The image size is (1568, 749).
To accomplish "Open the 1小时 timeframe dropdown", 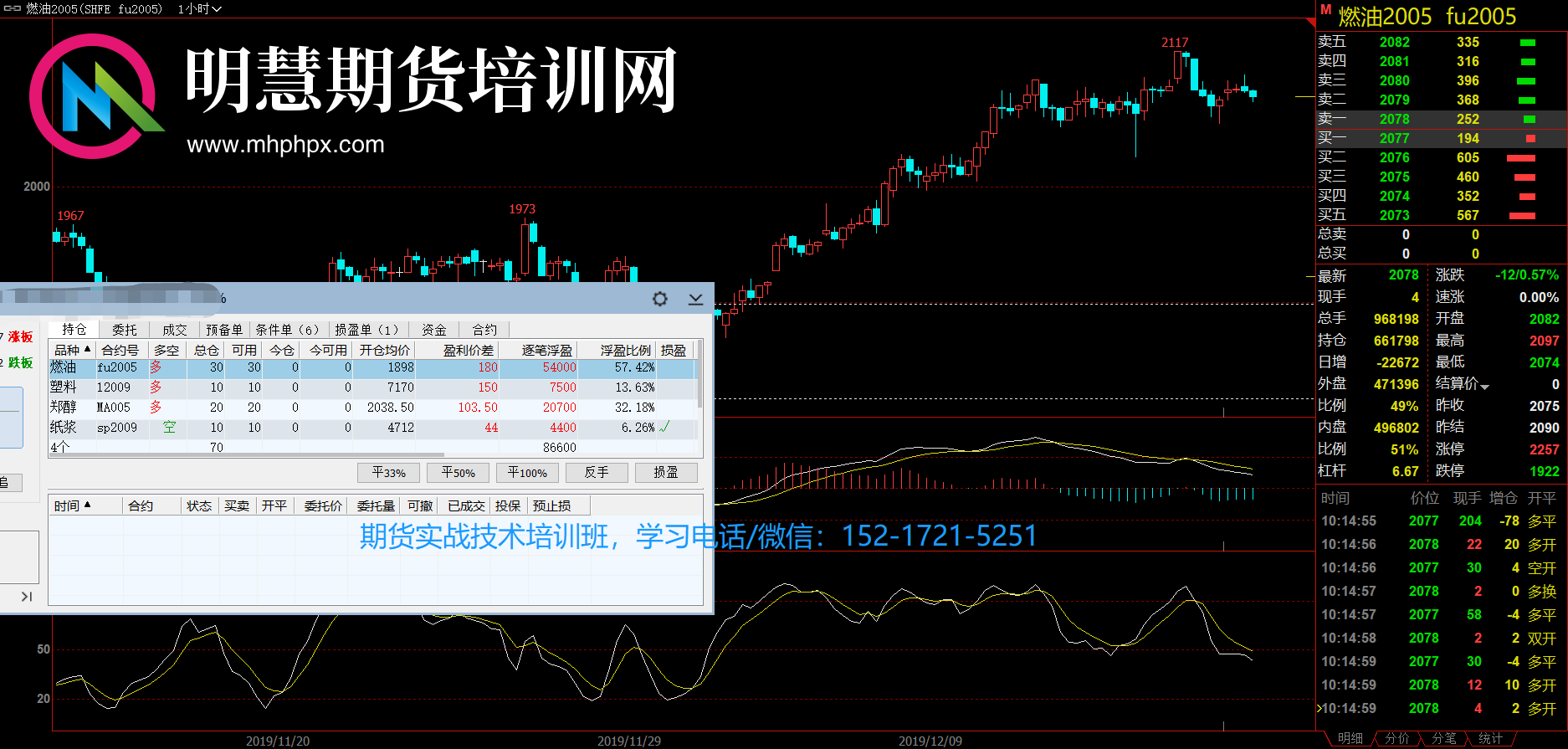I will (200, 8).
